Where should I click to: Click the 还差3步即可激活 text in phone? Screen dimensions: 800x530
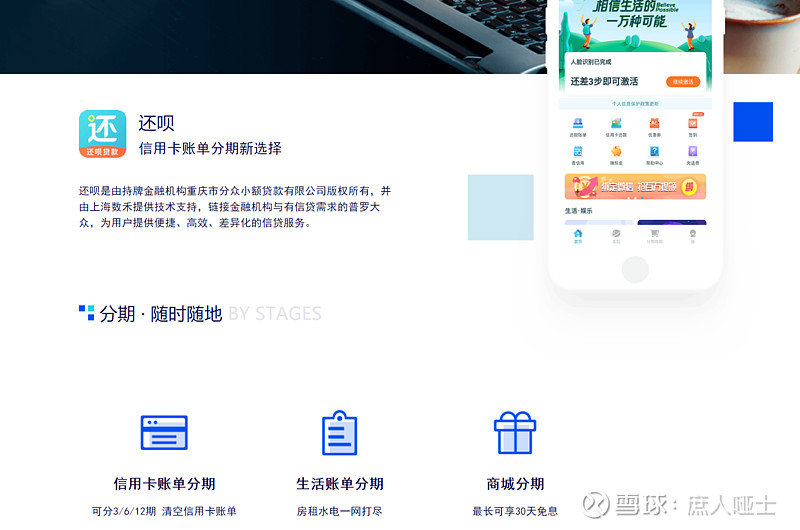tap(604, 82)
